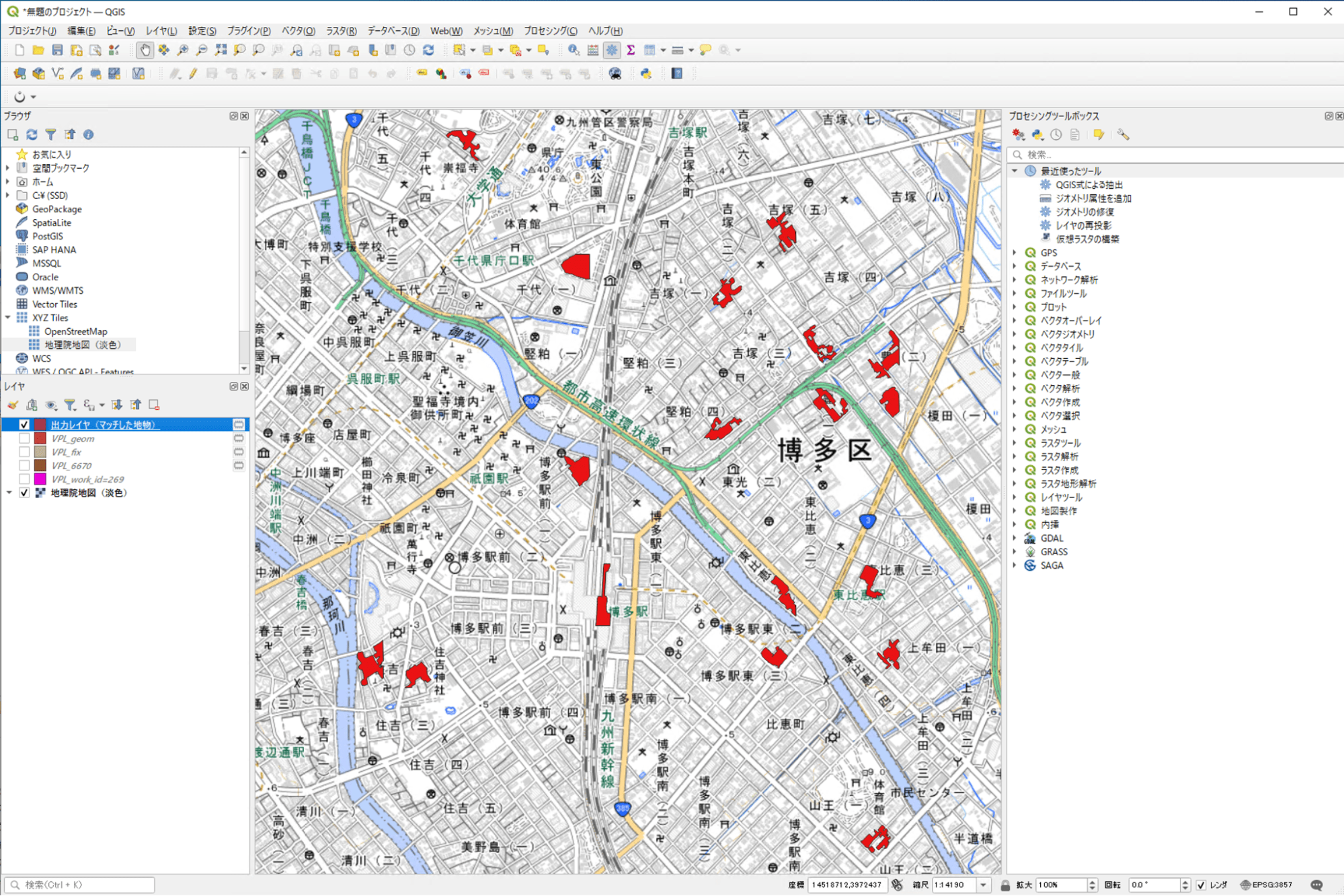This screenshot has width=1344, height=896.
Task: Enable visibility of VPL_geom layer
Action: pos(24,438)
